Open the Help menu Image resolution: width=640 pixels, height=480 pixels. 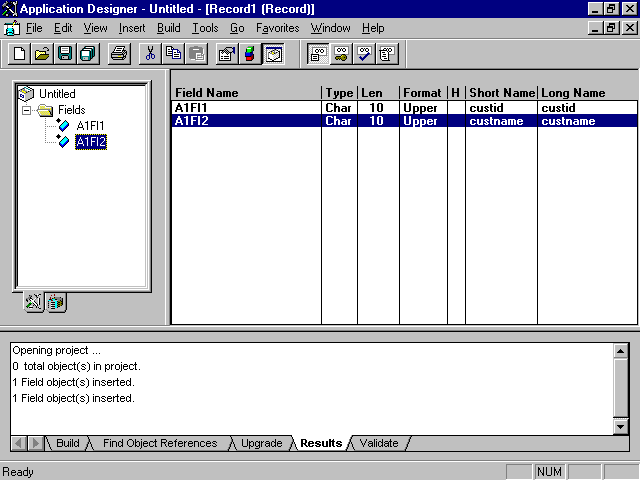(373, 28)
